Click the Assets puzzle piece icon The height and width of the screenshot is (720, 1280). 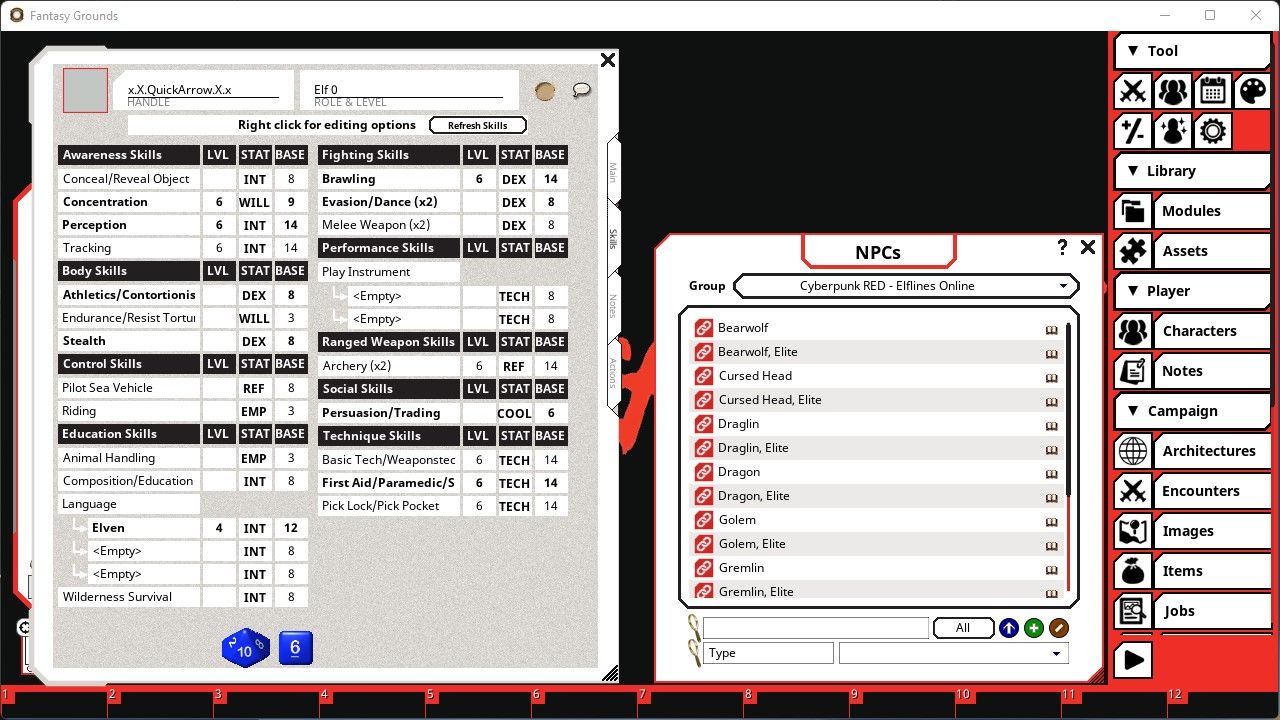(1132, 251)
